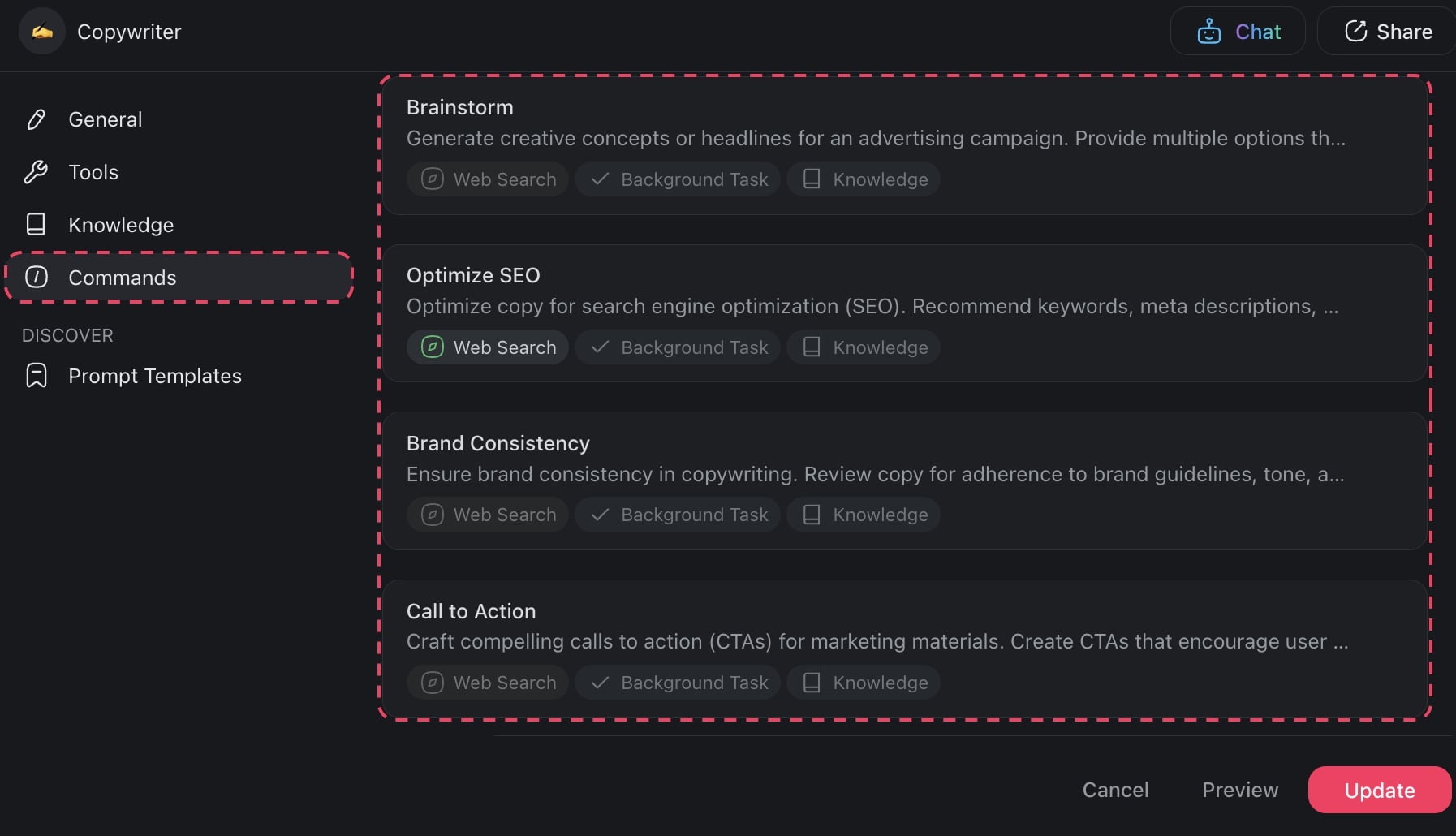
Task: Click the Commands slash icon
Action: click(x=37, y=278)
